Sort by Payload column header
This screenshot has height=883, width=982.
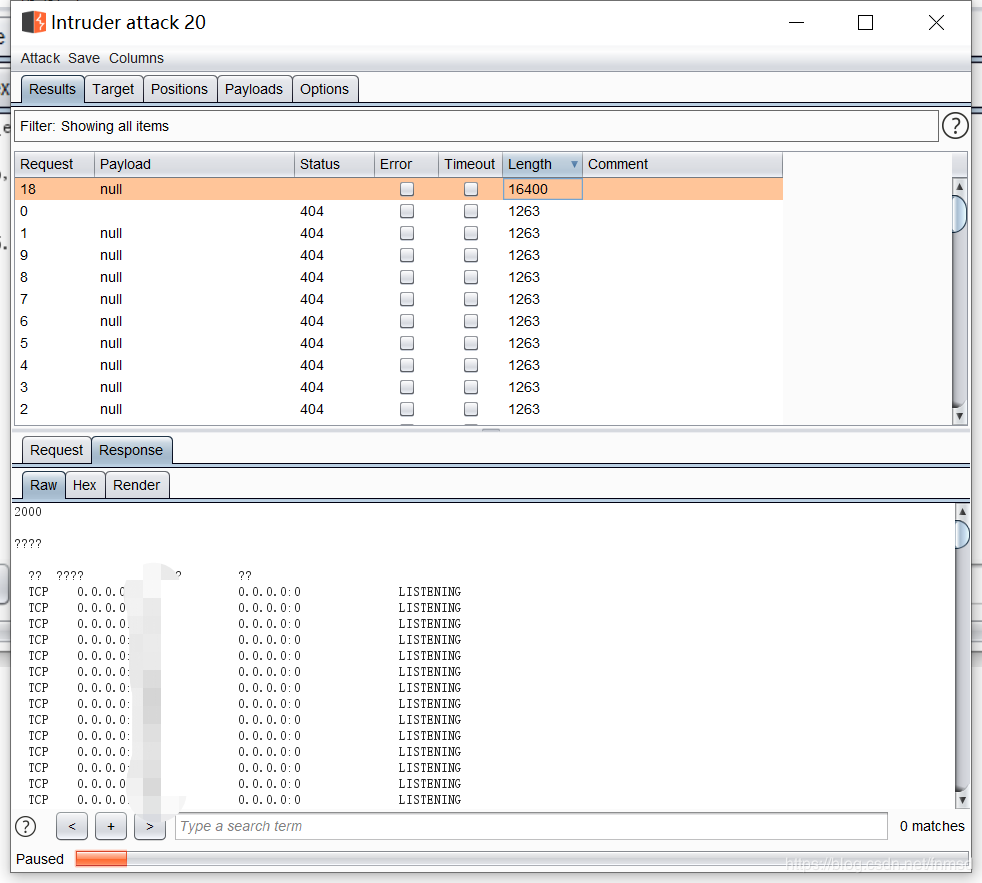194,164
